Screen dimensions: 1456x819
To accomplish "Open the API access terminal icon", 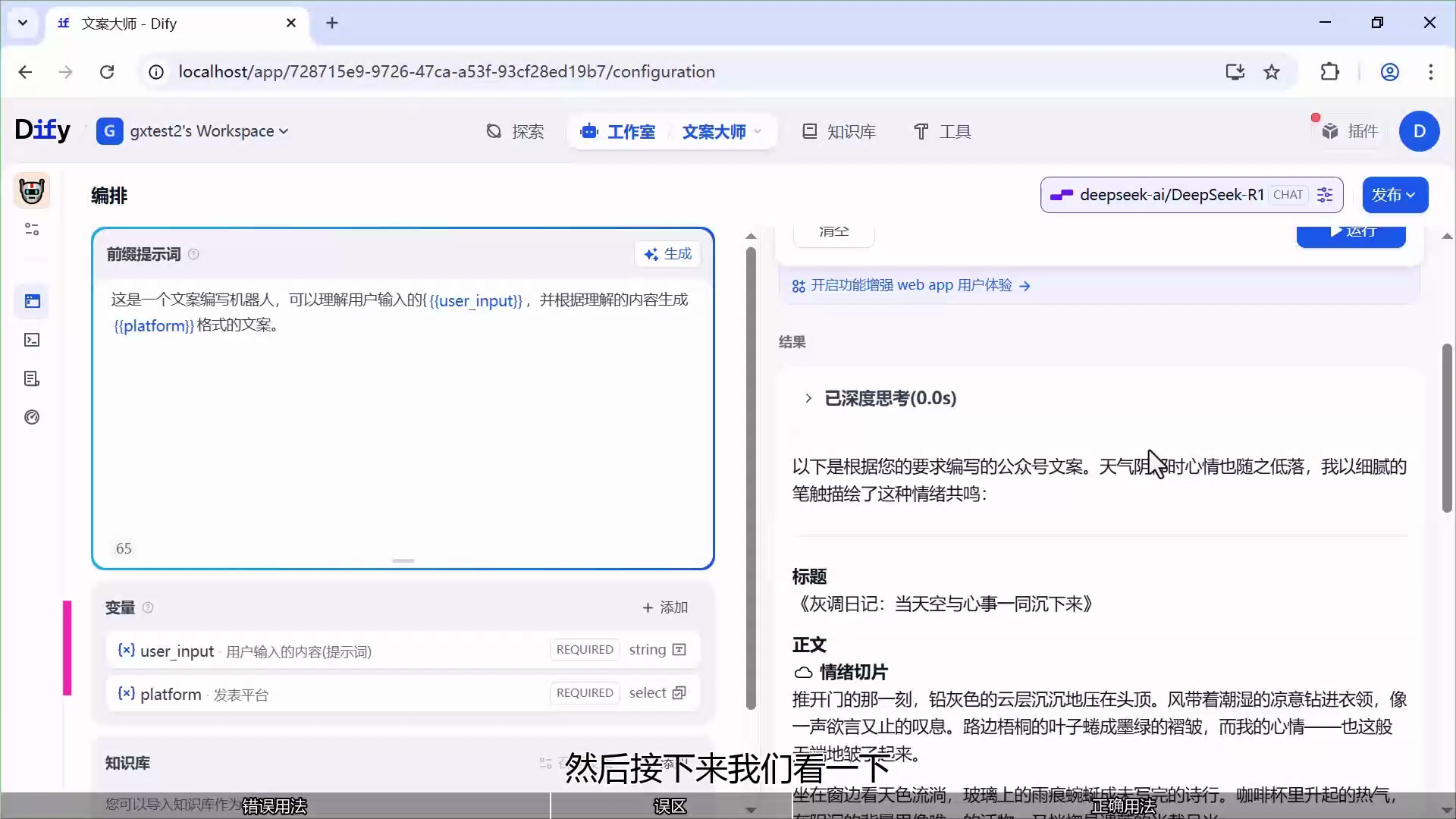I will click(x=32, y=340).
